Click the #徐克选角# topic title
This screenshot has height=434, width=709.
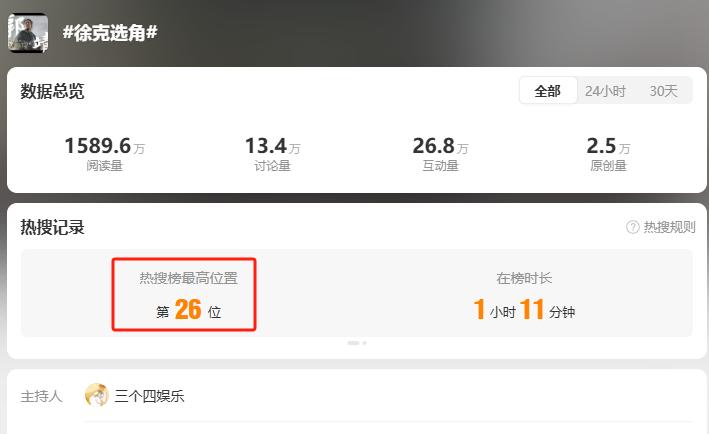point(110,33)
